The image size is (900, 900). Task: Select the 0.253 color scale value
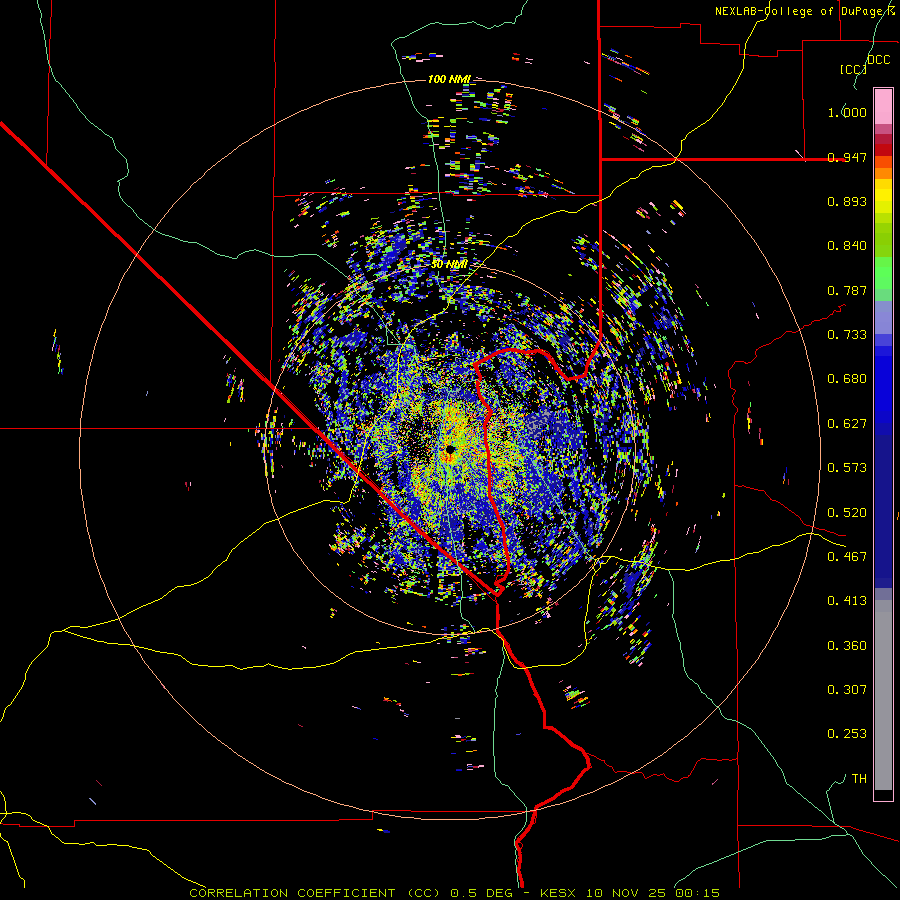pos(847,734)
